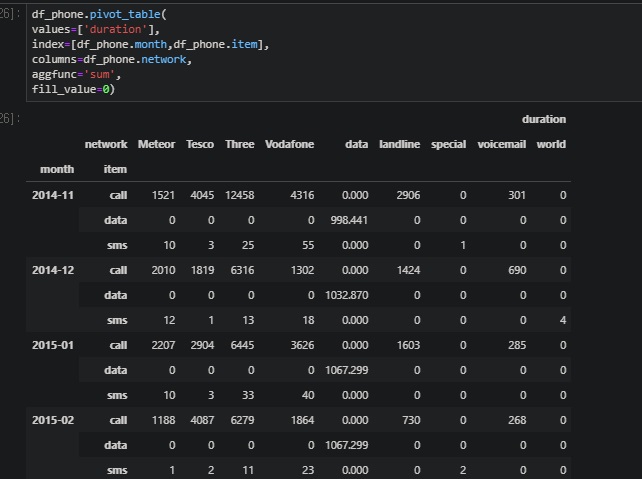642x479 pixels.
Task: Click the voicemail value 301
Action: coord(517,195)
